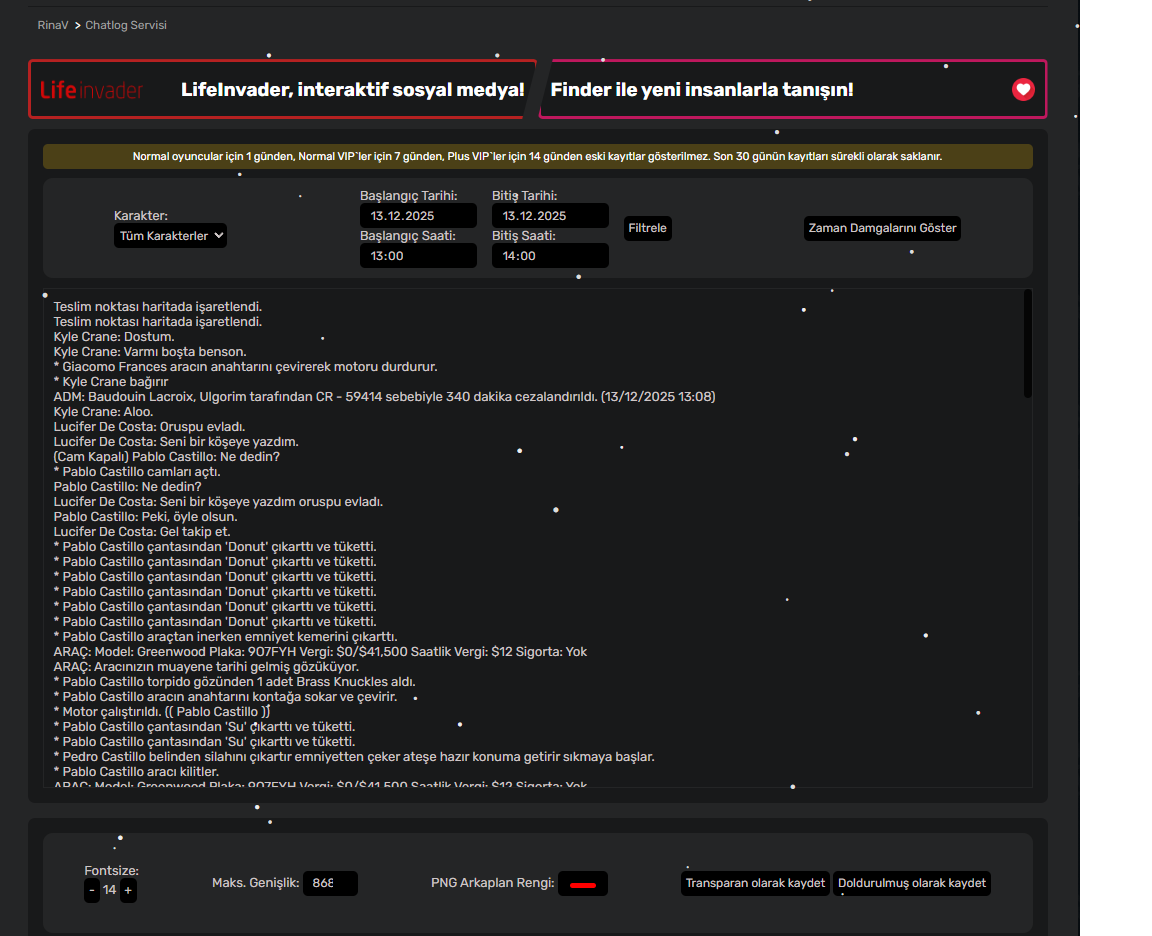Screen dimensions: 1152x936
Task: Click the VIP kayıt notice banner
Action: pyautogui.click(x=538, y=156)
